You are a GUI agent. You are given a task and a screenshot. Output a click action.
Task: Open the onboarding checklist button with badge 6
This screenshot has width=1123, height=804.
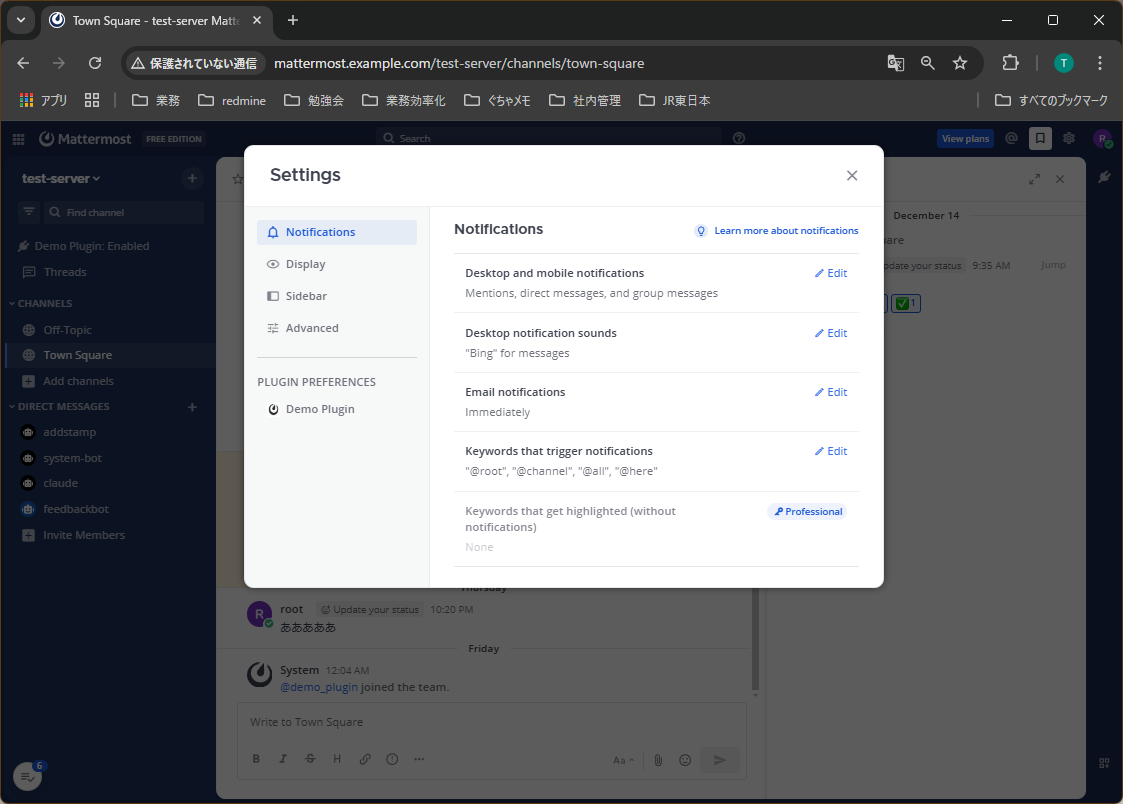pos(27,776)
